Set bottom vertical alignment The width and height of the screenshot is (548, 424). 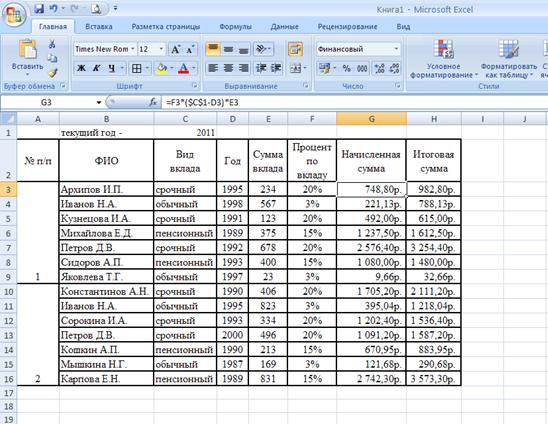click(243, 49)
